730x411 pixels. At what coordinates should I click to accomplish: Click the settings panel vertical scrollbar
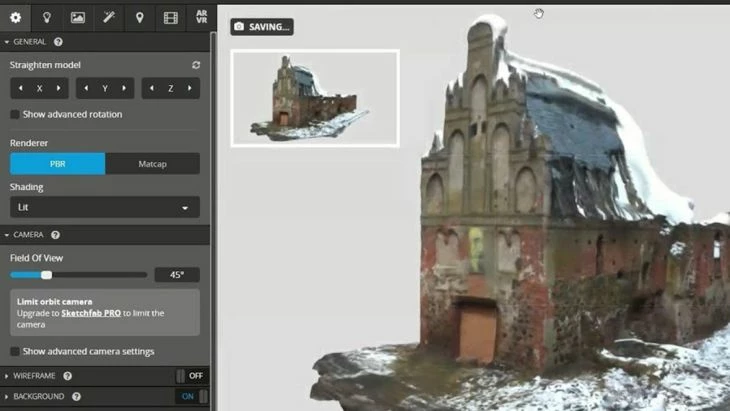tap(214, 221)
